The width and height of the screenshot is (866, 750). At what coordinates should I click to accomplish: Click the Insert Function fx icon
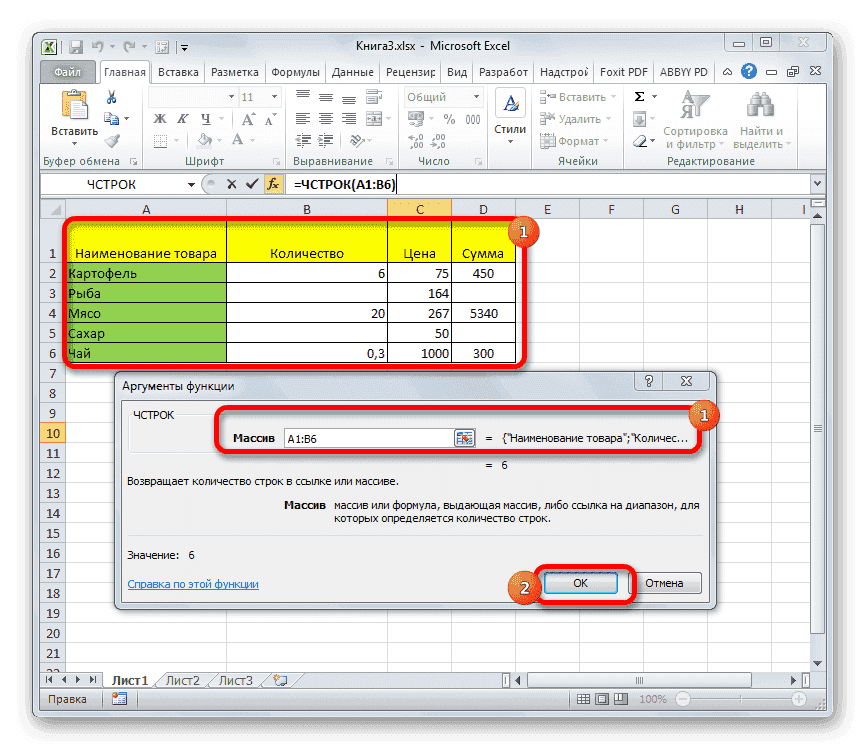pos(274,184)
